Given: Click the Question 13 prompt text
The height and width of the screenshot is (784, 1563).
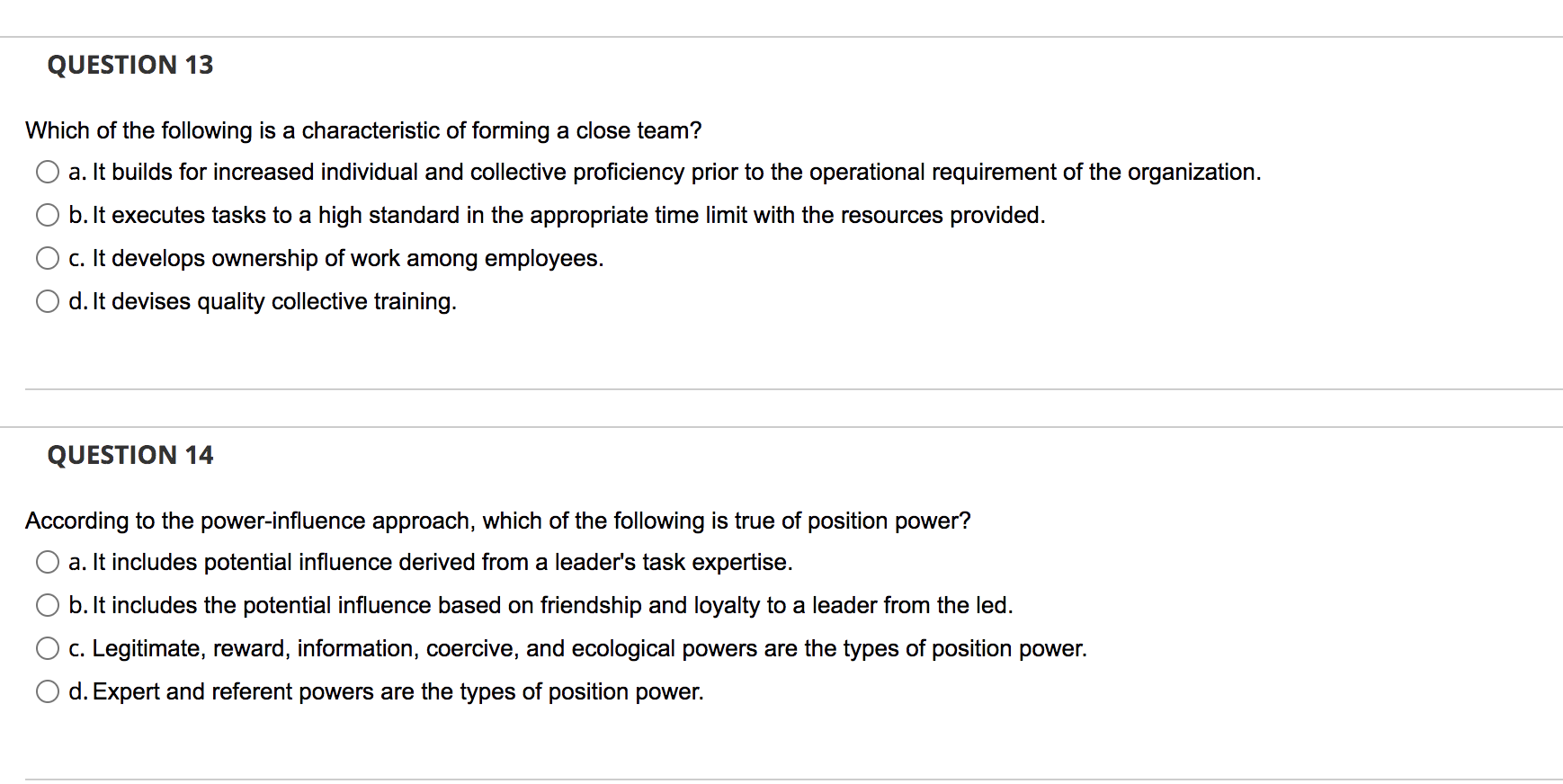Looking at the screenshot, I should click(363, 130).
